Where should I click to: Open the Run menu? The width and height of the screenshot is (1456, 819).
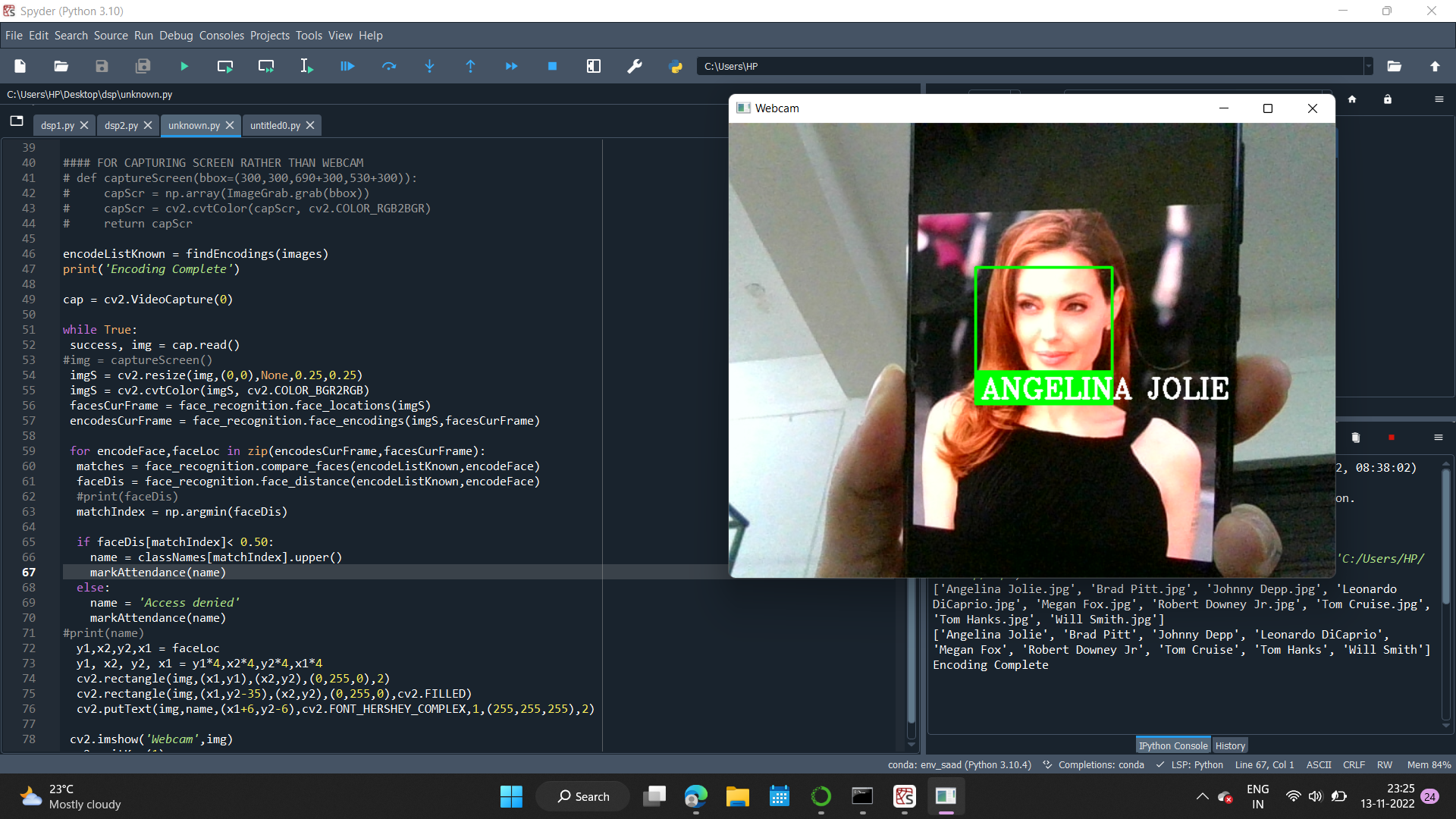click(x=143, y=36)
